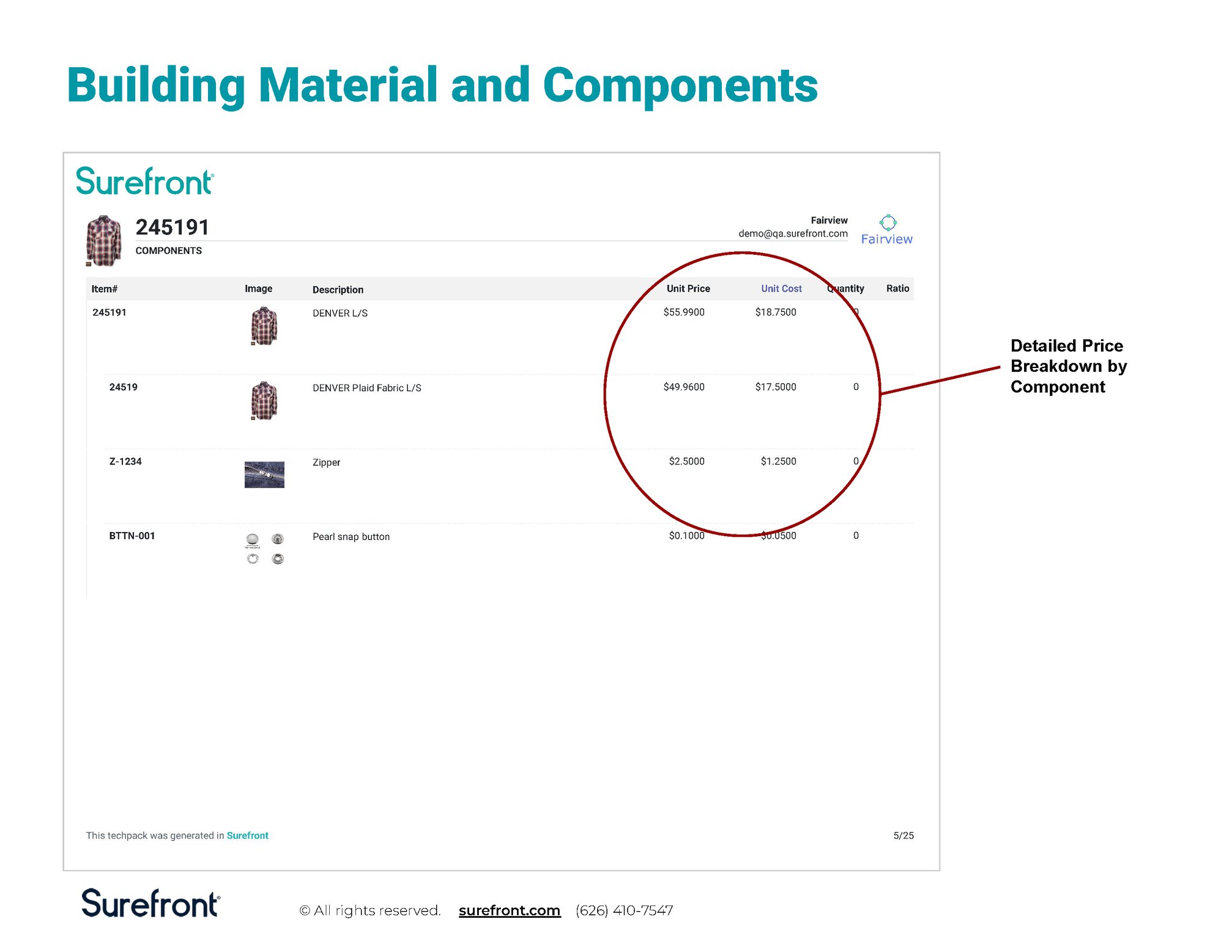Image resolution: width=1232 pixels, height=952 pixels.
Task: Open the surefront.com link in footer
Action: pyautogui.click(x=509, y=910)
